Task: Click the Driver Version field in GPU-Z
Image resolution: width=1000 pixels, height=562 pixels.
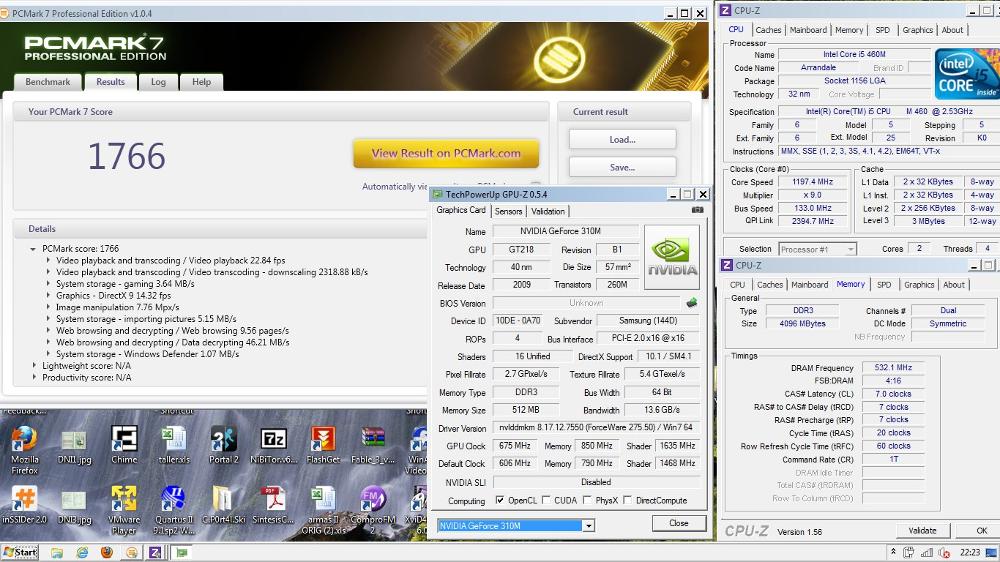Action: [x=596, y=427]
